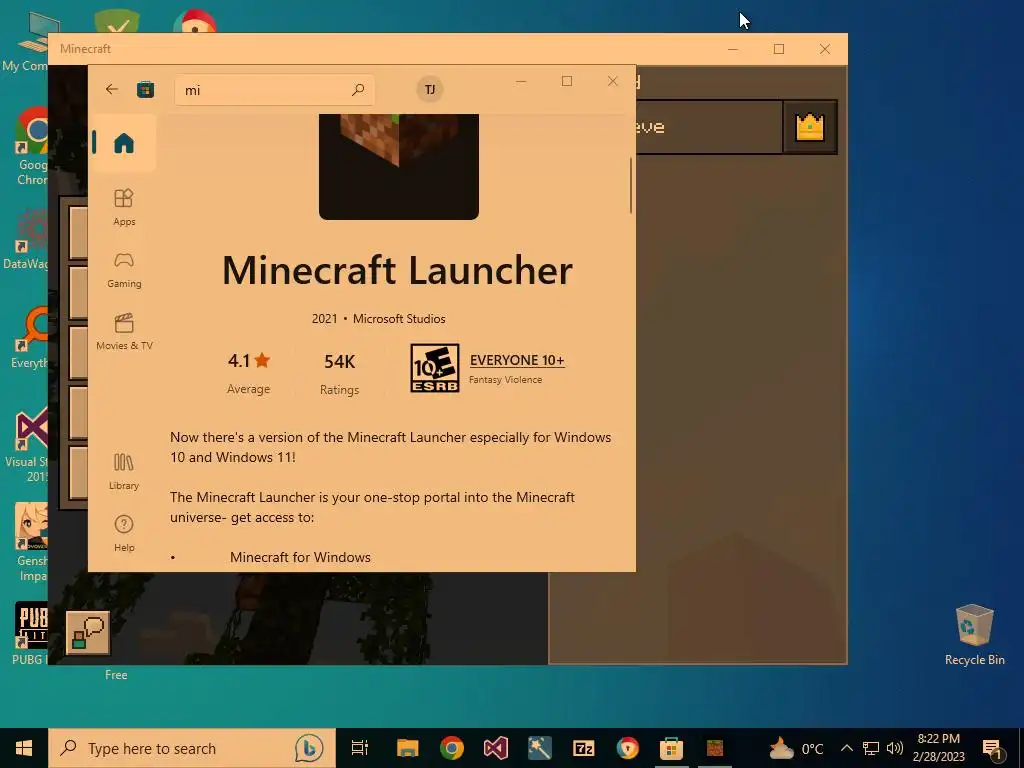Image resolution: width=1024 pixels, height=768 pixels.
Task: Open Task View on the taskbar
Action: (x=360, y=748)
